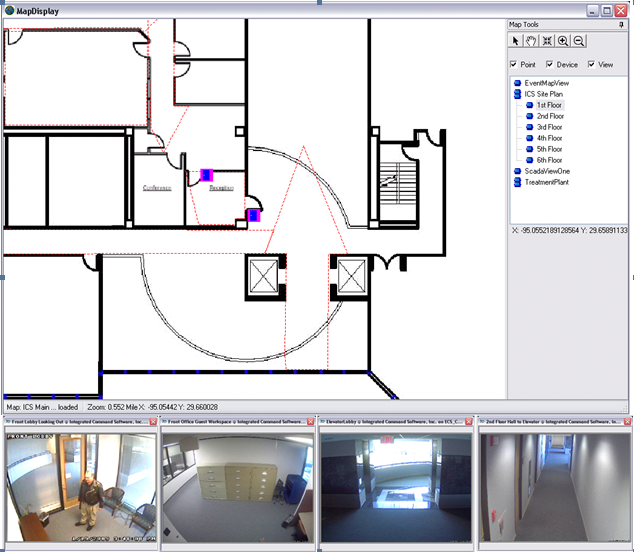
Task: Select the pointer arrow map tool
Action: pos(516,41)
